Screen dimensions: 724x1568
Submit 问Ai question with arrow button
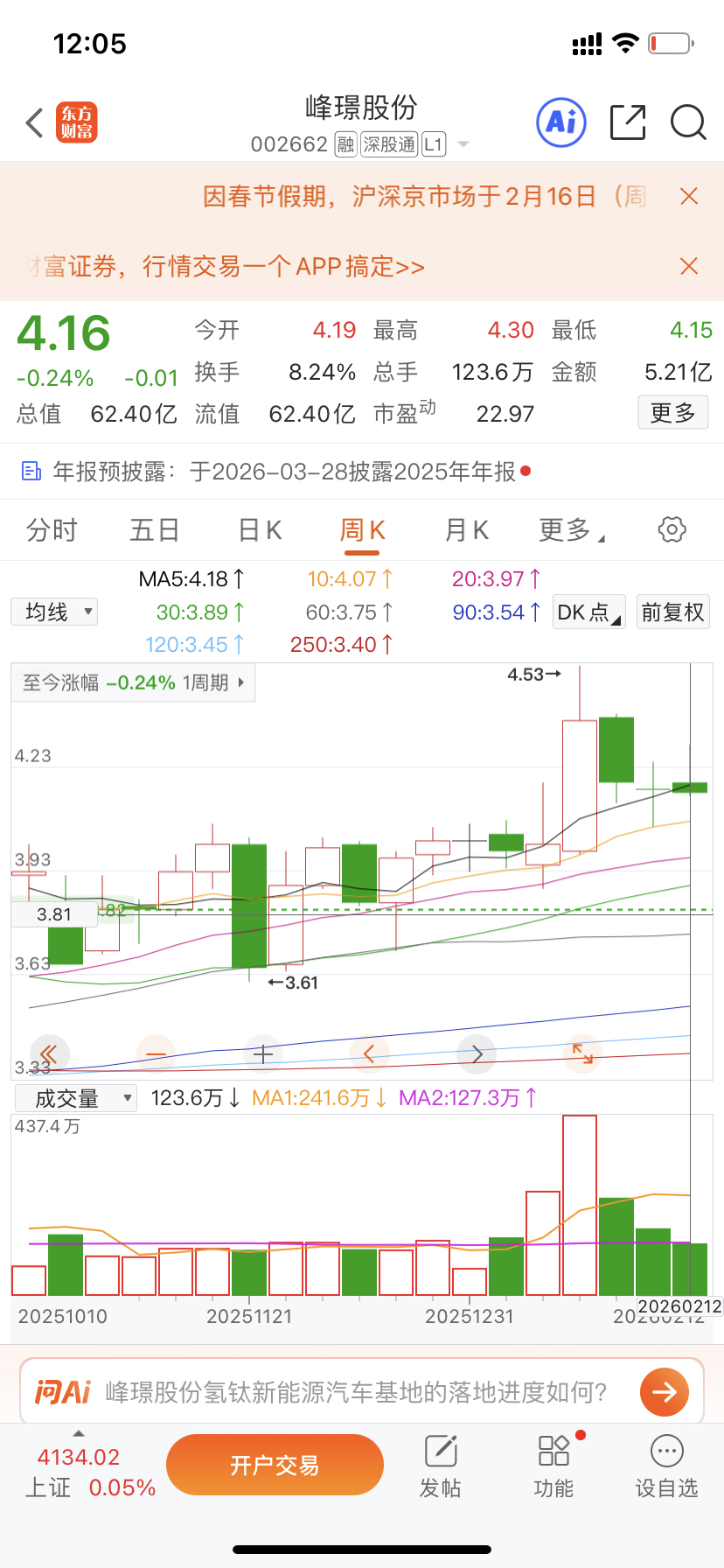pos(665,1391)
